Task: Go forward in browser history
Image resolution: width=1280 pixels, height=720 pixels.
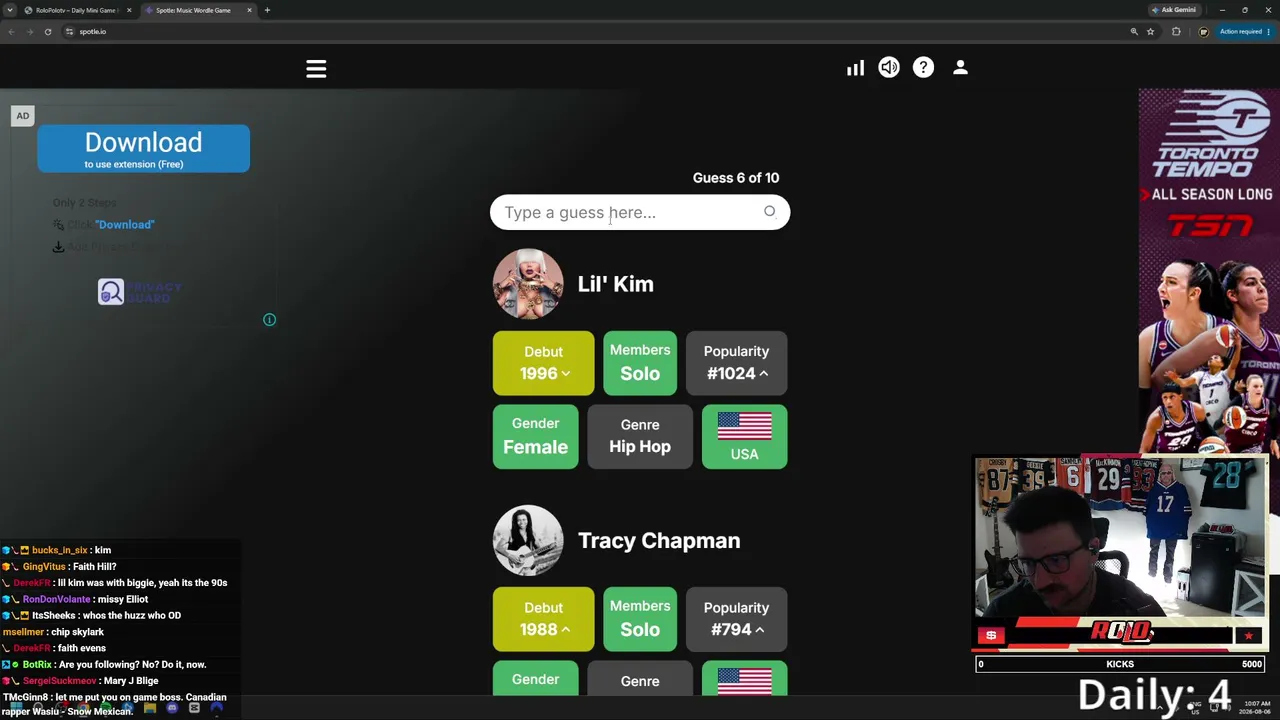Action: pyautogui.click(x=29, y=32)
